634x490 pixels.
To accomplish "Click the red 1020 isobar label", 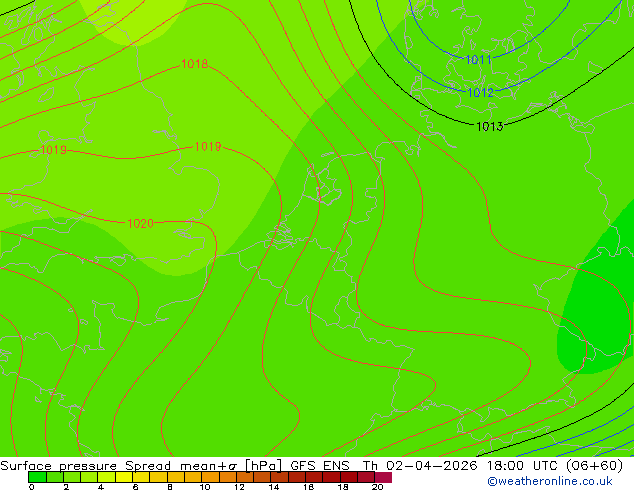I will click(x=140, y=224).
